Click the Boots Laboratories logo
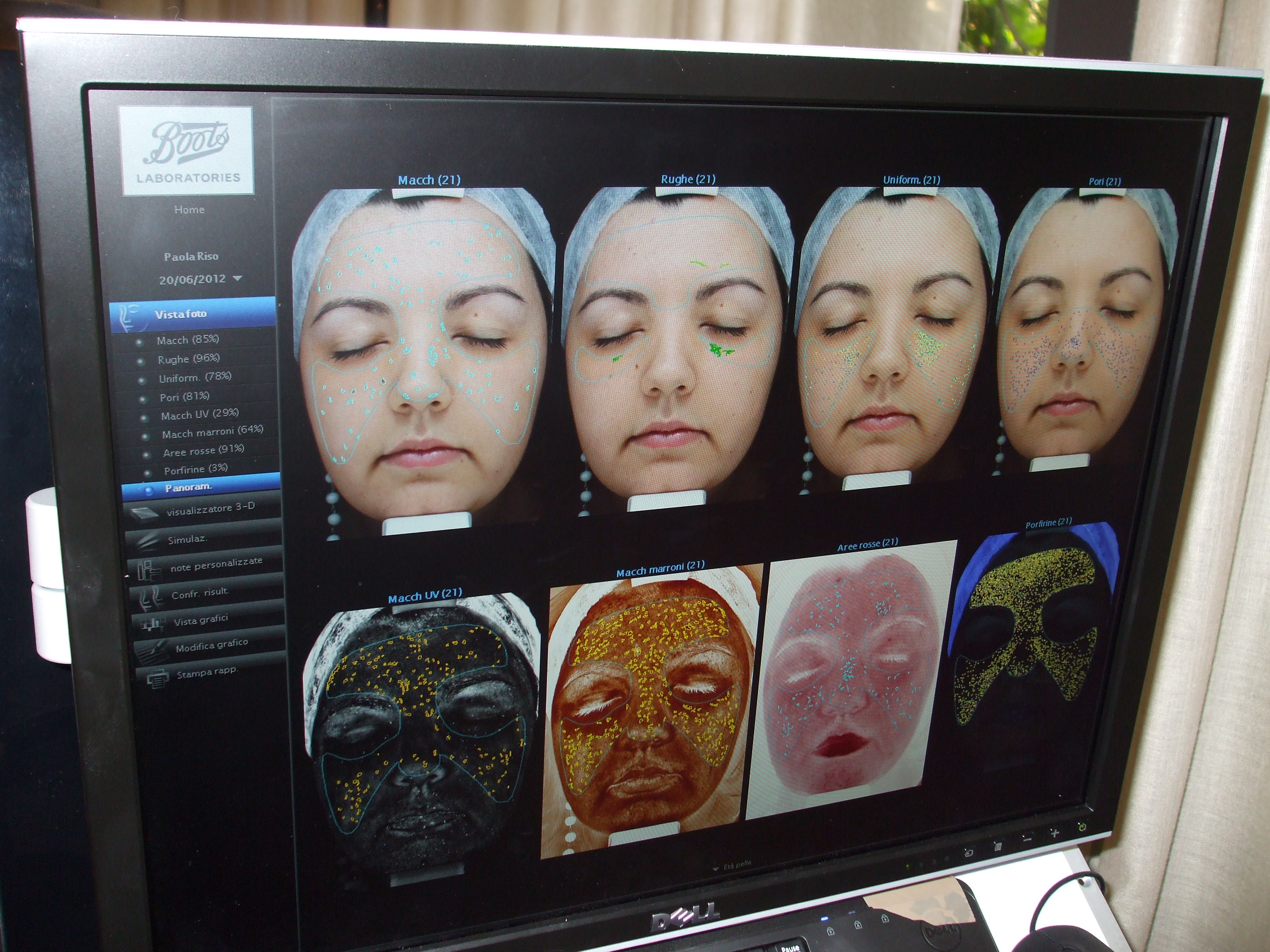 coord(187,150)
